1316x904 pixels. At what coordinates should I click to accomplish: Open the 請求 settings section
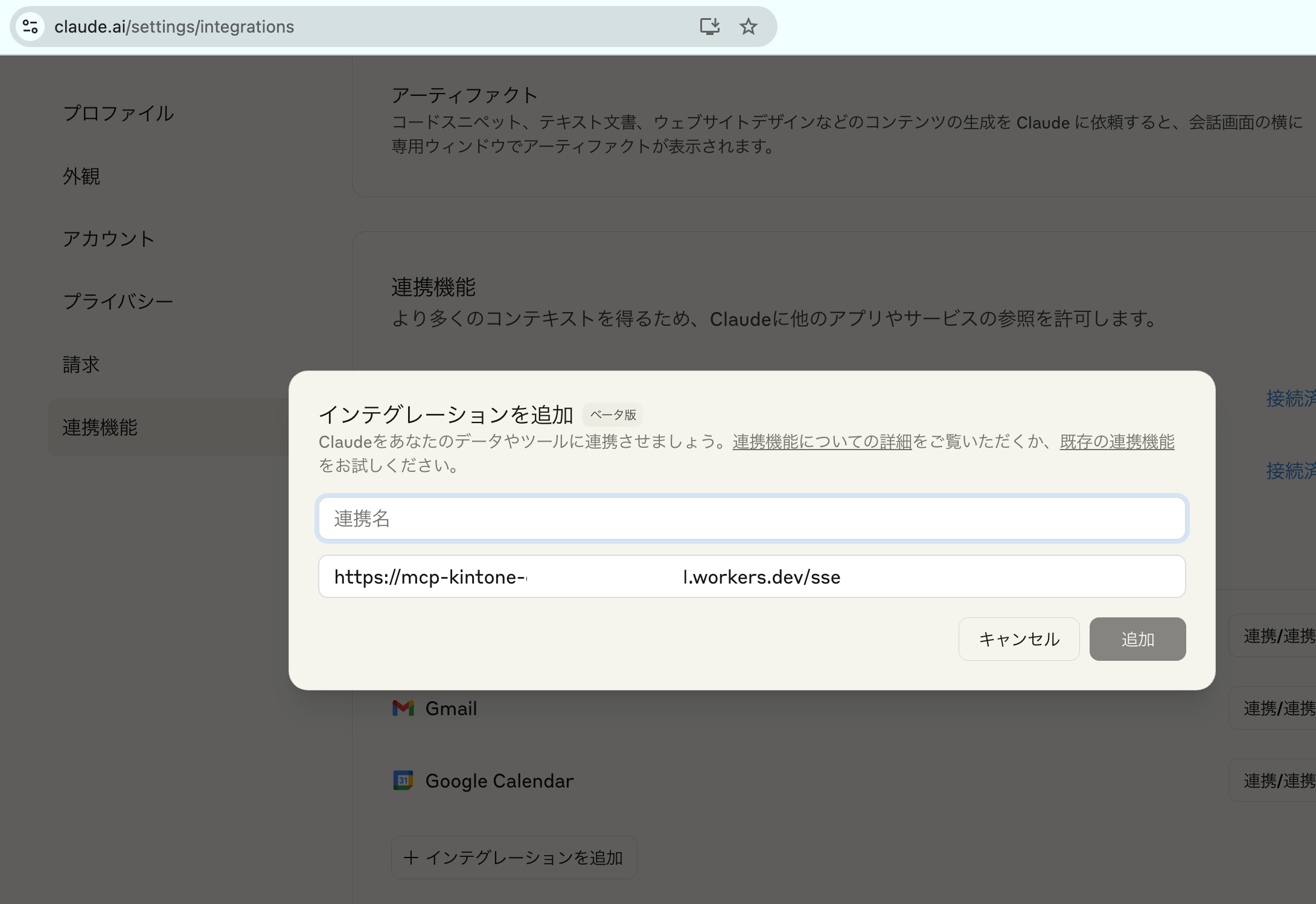[x=81, y=364]
